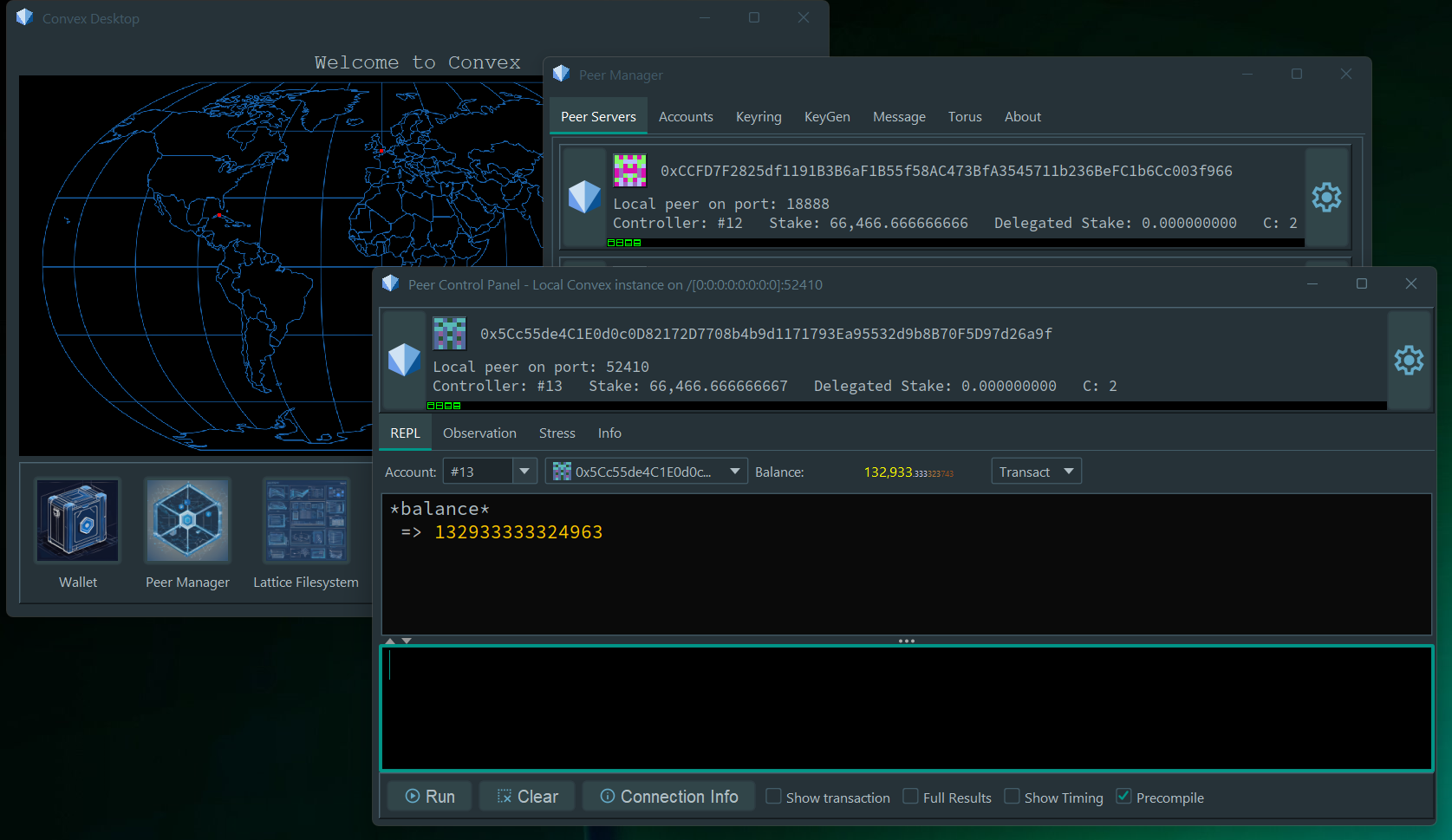
Task: Click text Local peer on port: 18888
Action: coord(721,204)
